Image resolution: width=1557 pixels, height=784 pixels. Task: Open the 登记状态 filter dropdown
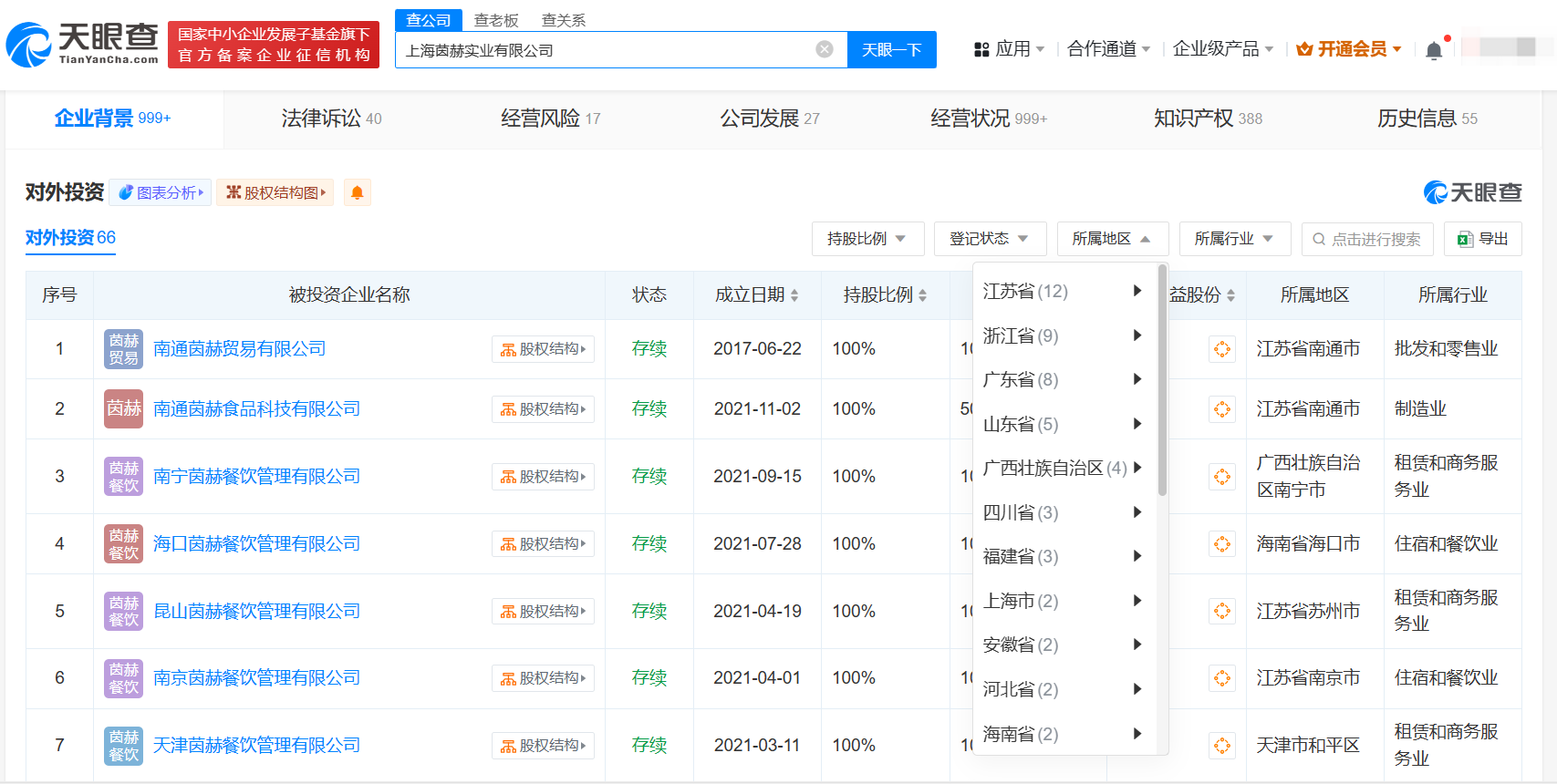click(x=989, y=239)
